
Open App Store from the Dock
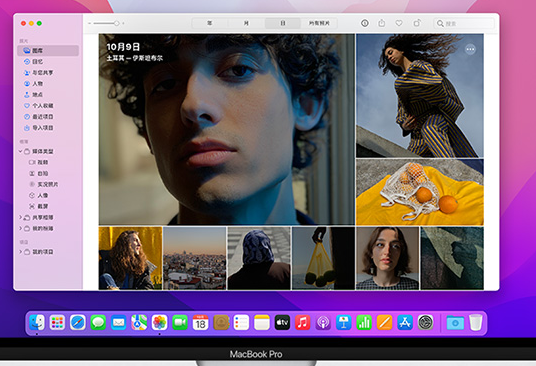click(x=405, y=322)
